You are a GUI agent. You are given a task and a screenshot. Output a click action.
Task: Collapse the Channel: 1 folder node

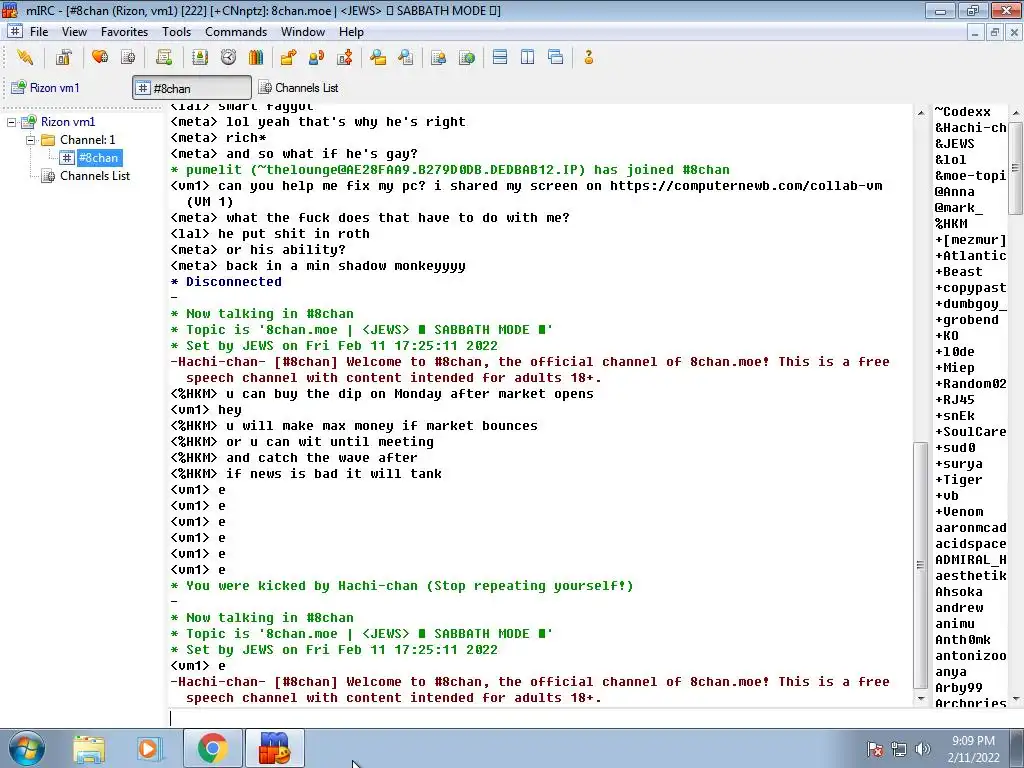[x=30, y=140]
